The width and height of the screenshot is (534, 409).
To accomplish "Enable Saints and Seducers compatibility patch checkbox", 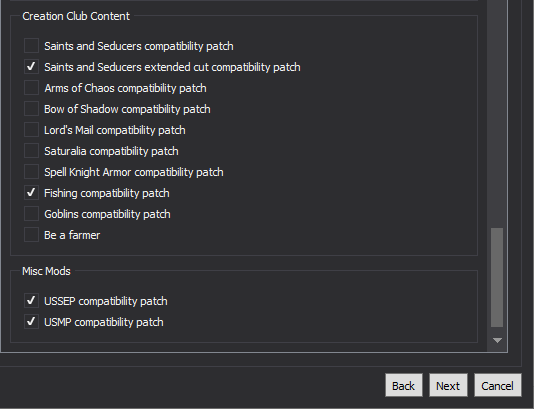I will coord(31,46).
